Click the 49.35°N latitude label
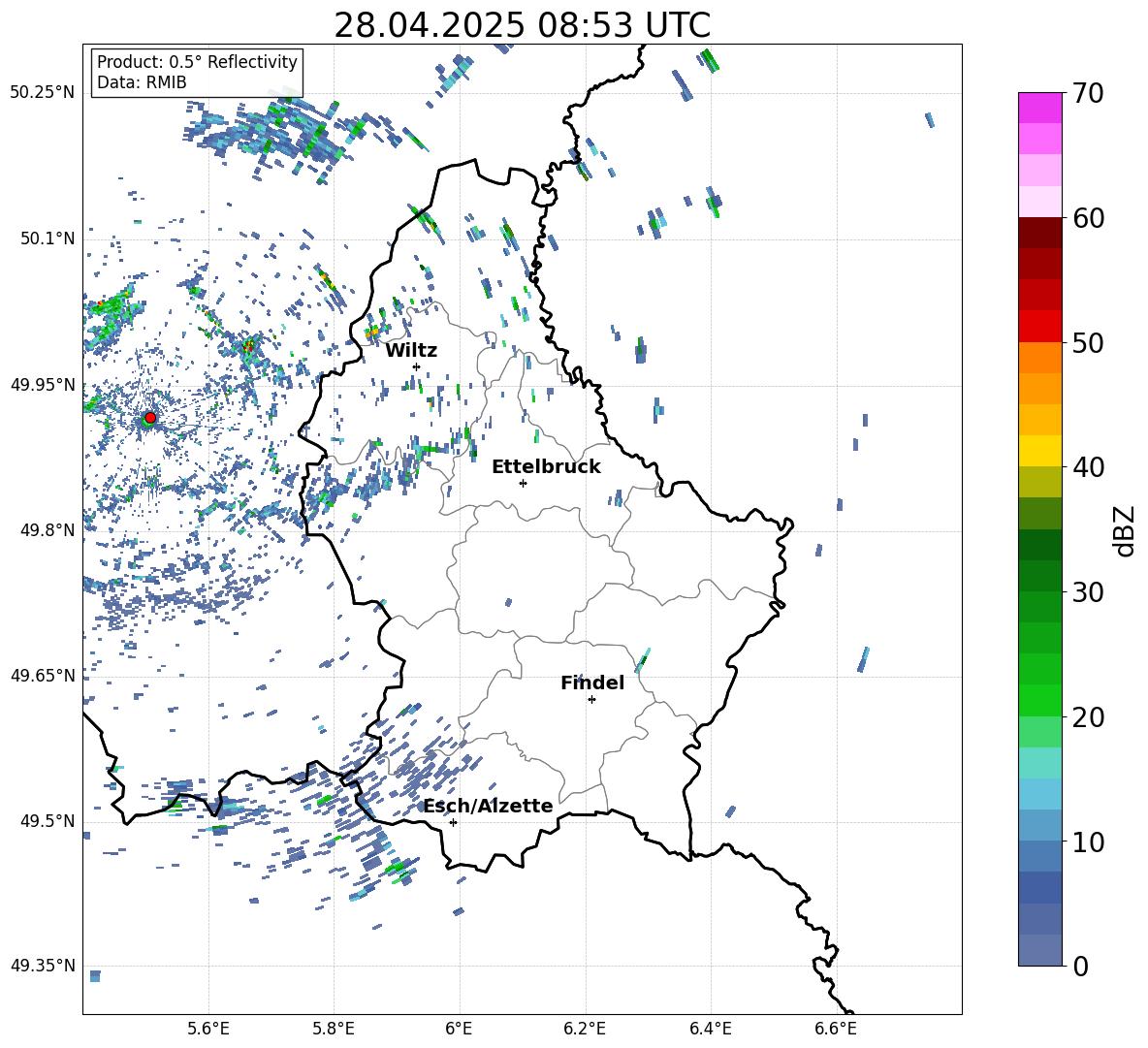Image resolution: width=1148 pixels, height=1048 pixels. pos(43,966)
